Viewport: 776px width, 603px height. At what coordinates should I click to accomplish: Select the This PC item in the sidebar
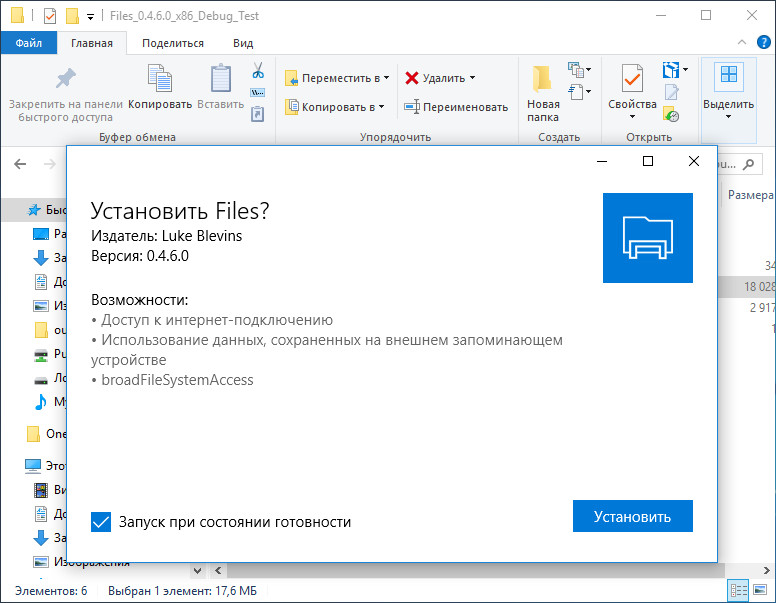45,465
